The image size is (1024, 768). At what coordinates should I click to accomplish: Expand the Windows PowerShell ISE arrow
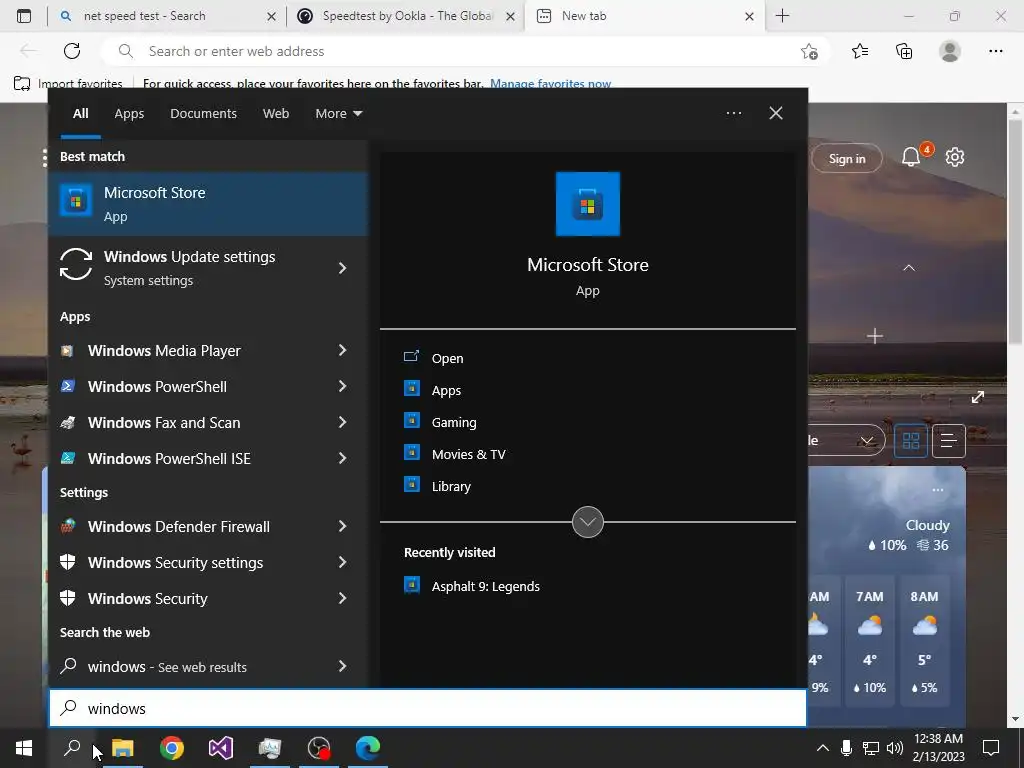[x=342, y=458]
